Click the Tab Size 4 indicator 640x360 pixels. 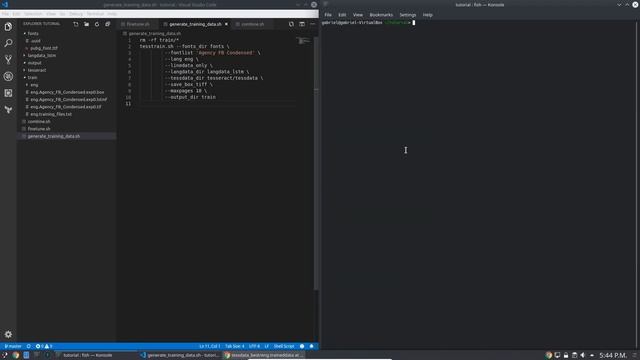[x=235, y=346]
